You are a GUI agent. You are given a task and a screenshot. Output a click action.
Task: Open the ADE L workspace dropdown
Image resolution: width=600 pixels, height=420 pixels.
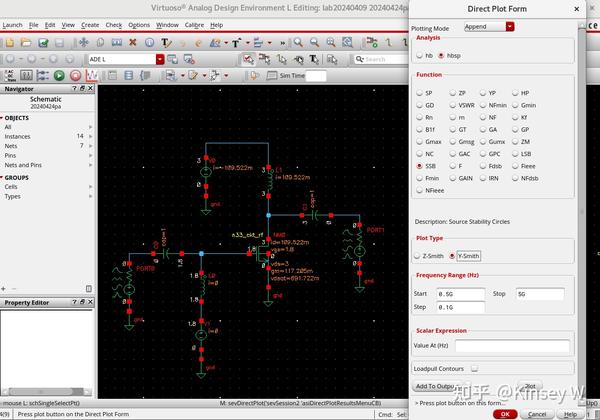pos(160,59)
